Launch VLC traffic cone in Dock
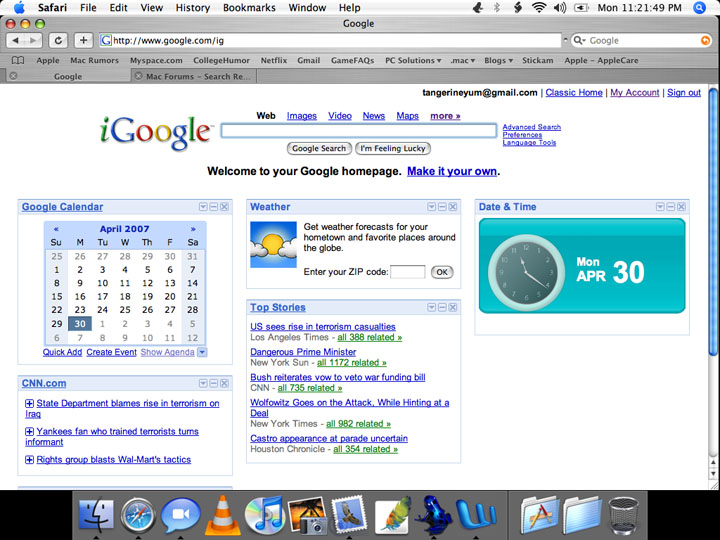The image size is (720, 540). click(223, 514)
